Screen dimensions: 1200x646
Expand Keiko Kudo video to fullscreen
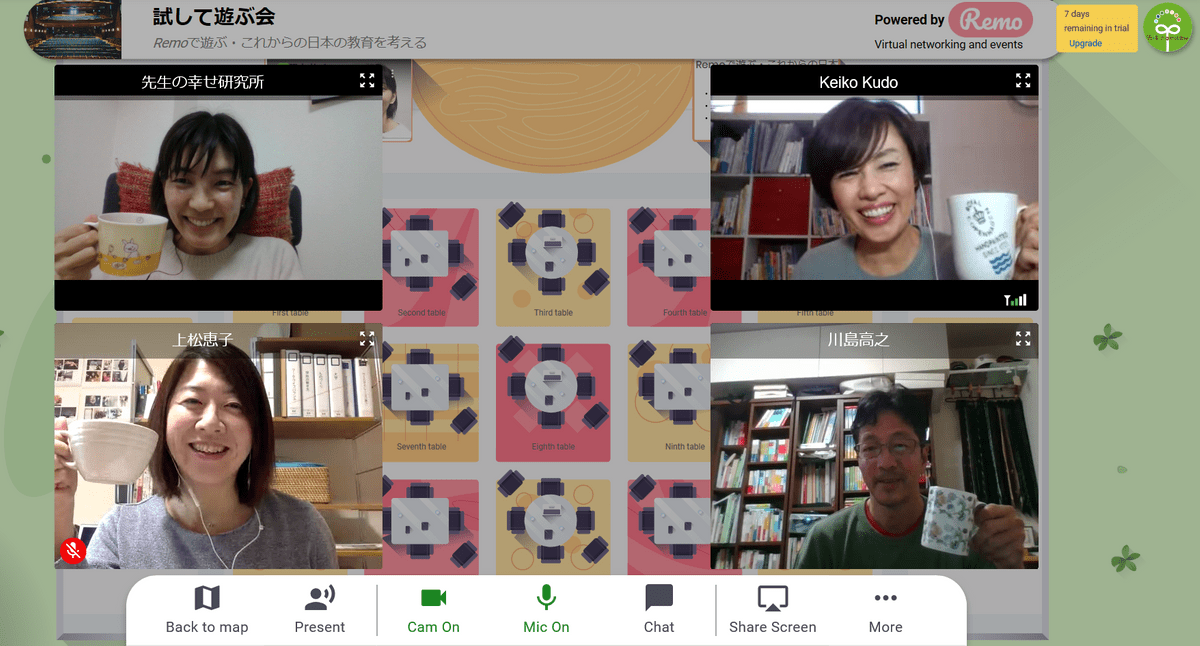[x=1023, y=81]
